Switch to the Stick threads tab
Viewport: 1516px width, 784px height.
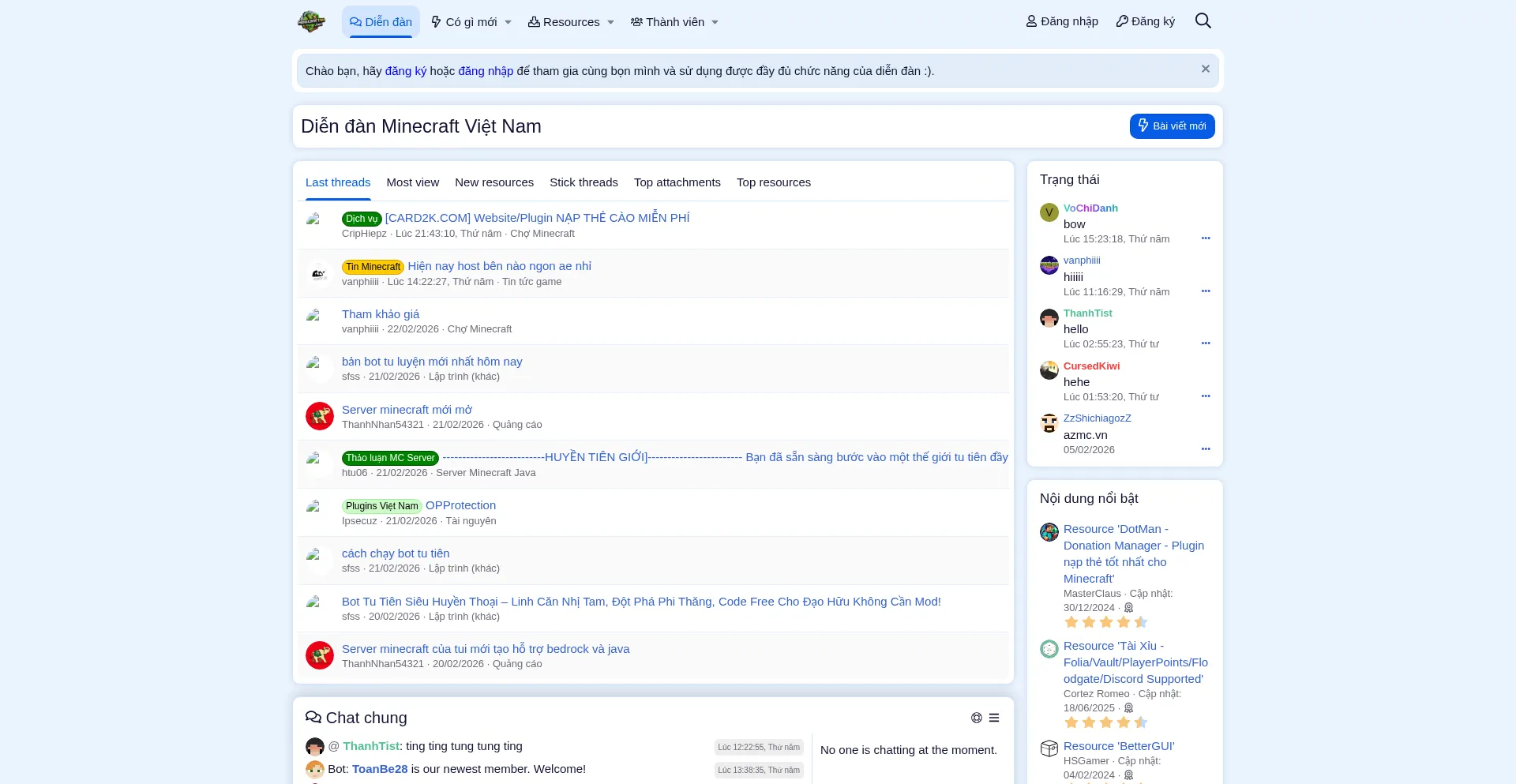click(584, 182)
